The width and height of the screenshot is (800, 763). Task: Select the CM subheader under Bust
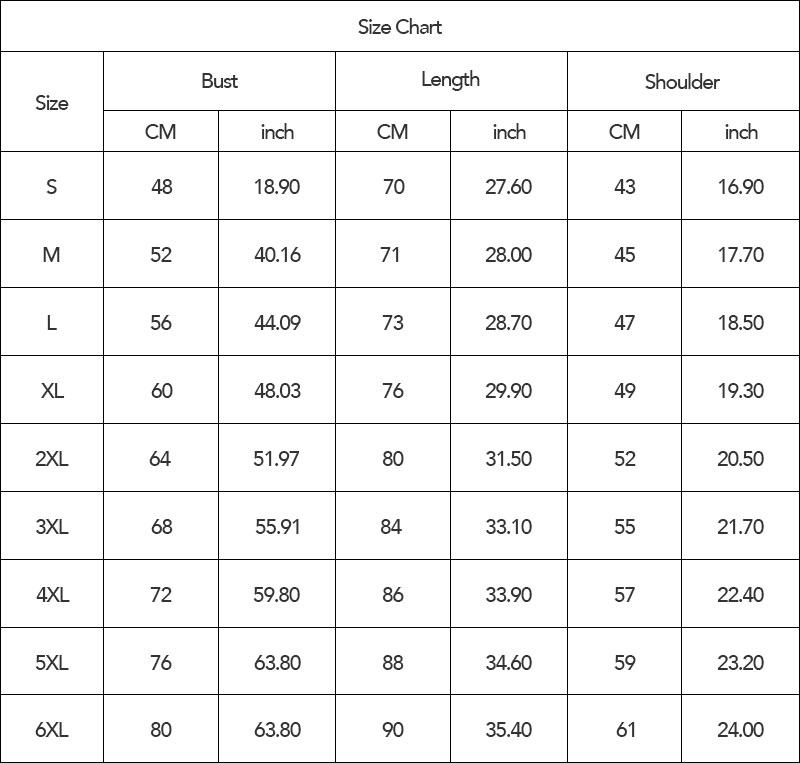pos(160,132)
